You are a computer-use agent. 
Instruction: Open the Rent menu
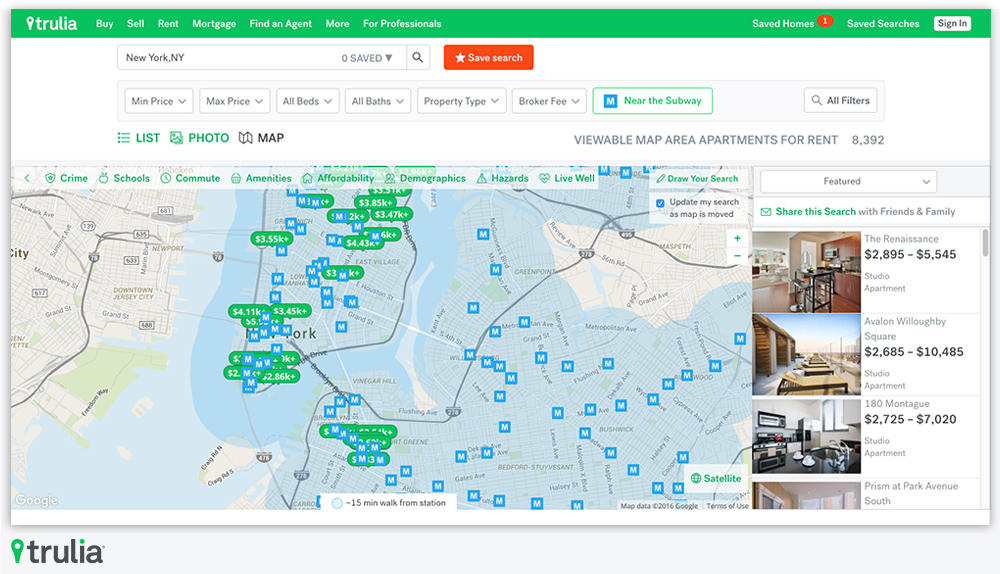pos(168,24)
